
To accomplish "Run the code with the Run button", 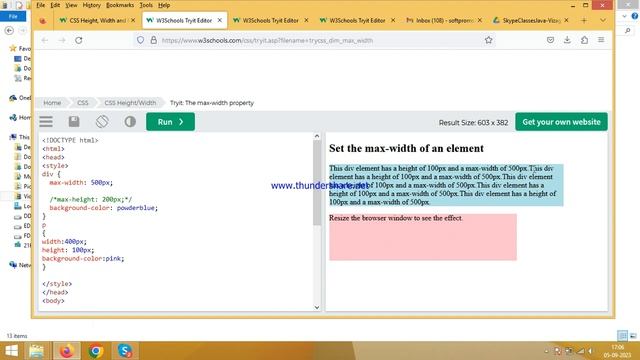I will coord(170,122).
